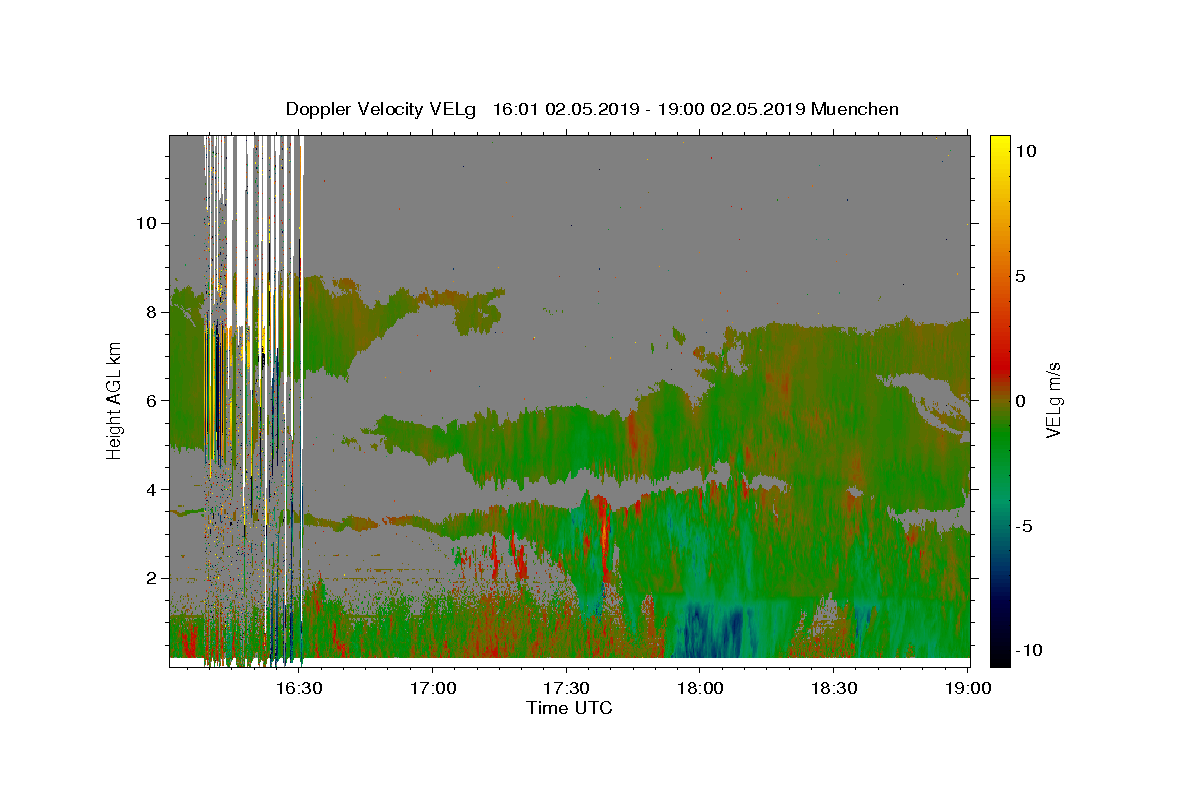This screenshot has height=800, width=1200.
Task: Click the 18:30 time tick label
Action: coord(833,688)
